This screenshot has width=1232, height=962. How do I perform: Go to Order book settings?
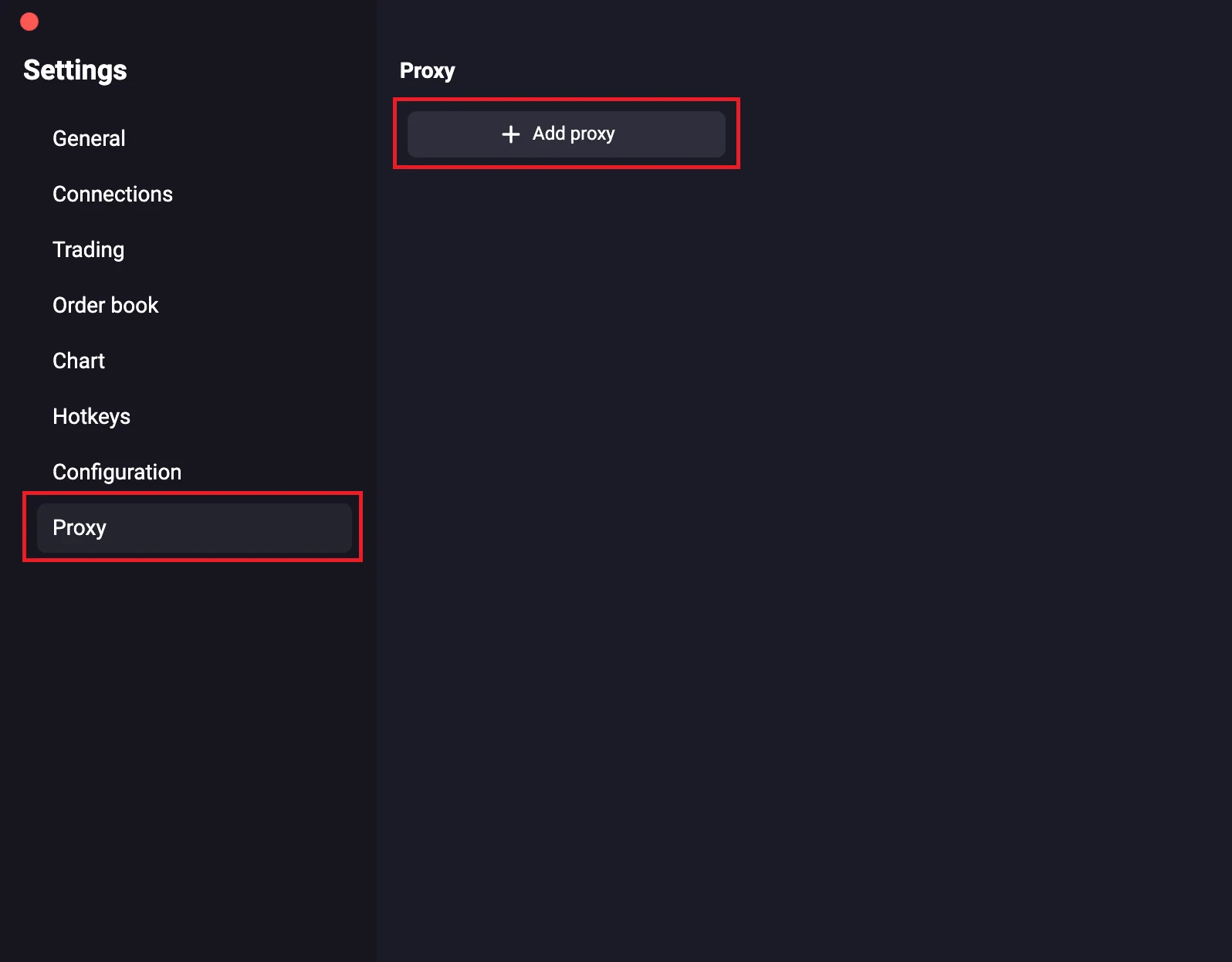105,306
